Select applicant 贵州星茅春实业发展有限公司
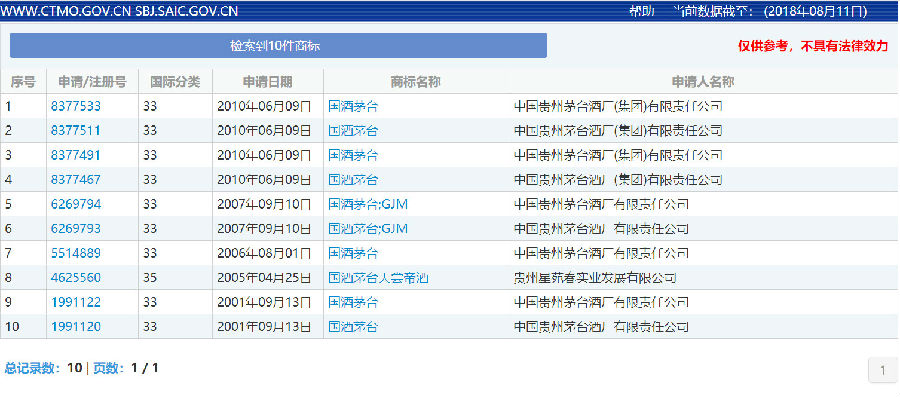This screenshot has width=900, height=397. click(595, 278)
